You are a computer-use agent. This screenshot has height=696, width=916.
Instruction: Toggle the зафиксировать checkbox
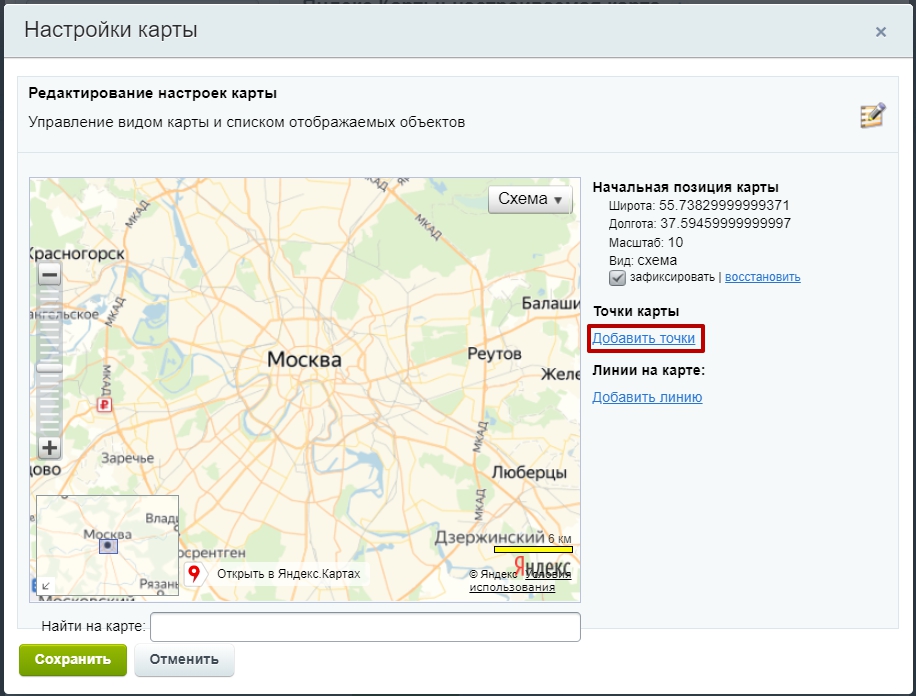(x=617, y=278)
